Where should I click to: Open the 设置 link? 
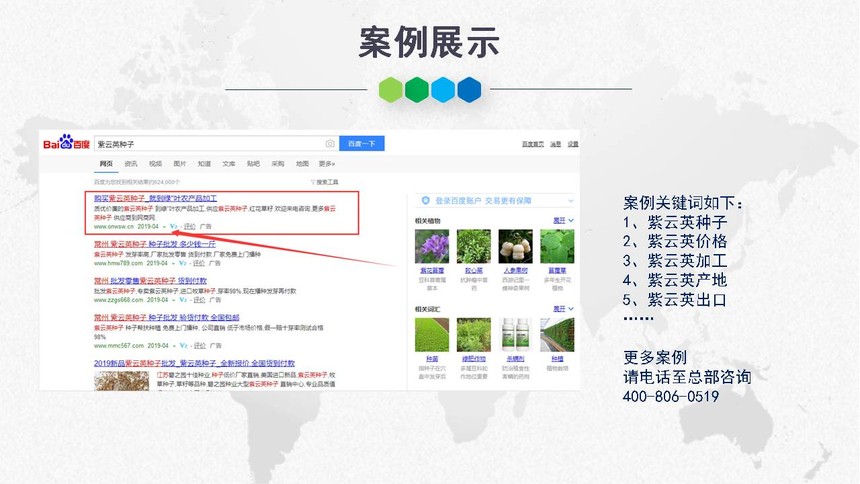(573, 144)
